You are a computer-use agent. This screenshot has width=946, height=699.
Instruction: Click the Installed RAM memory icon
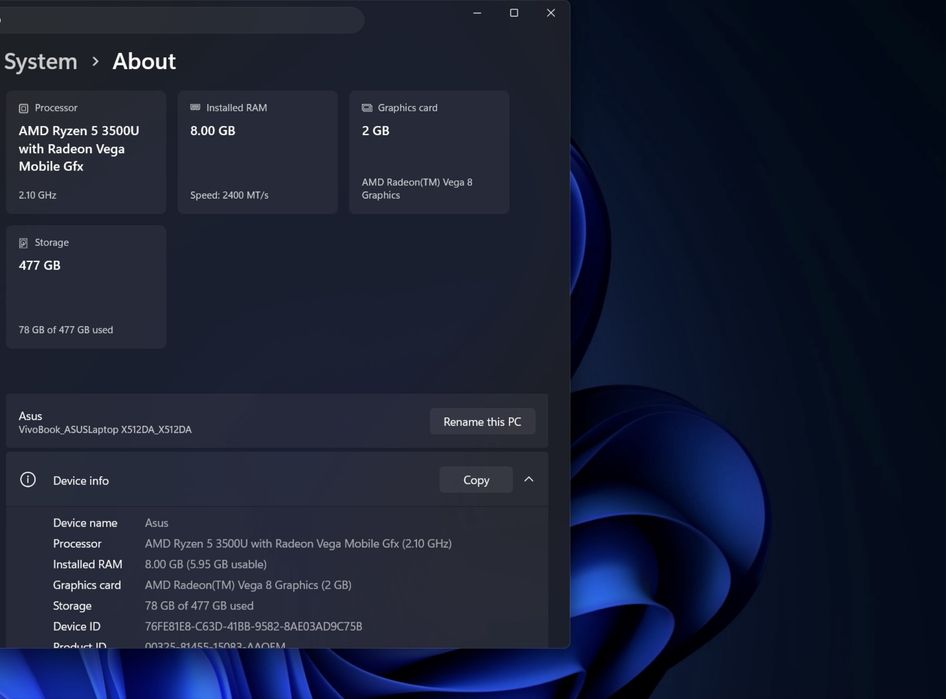195,107
